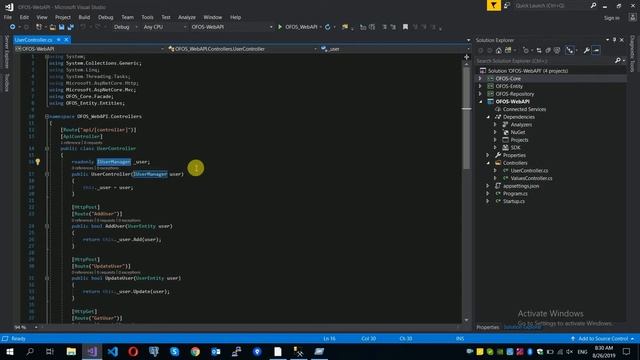Click the Save file toolbar icon
The width and height of the screenshot is (640, 360).
62,27
